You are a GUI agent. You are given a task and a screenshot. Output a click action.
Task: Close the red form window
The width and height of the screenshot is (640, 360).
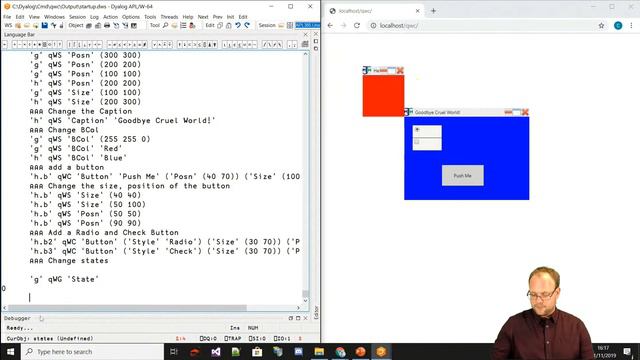point(400,70)
